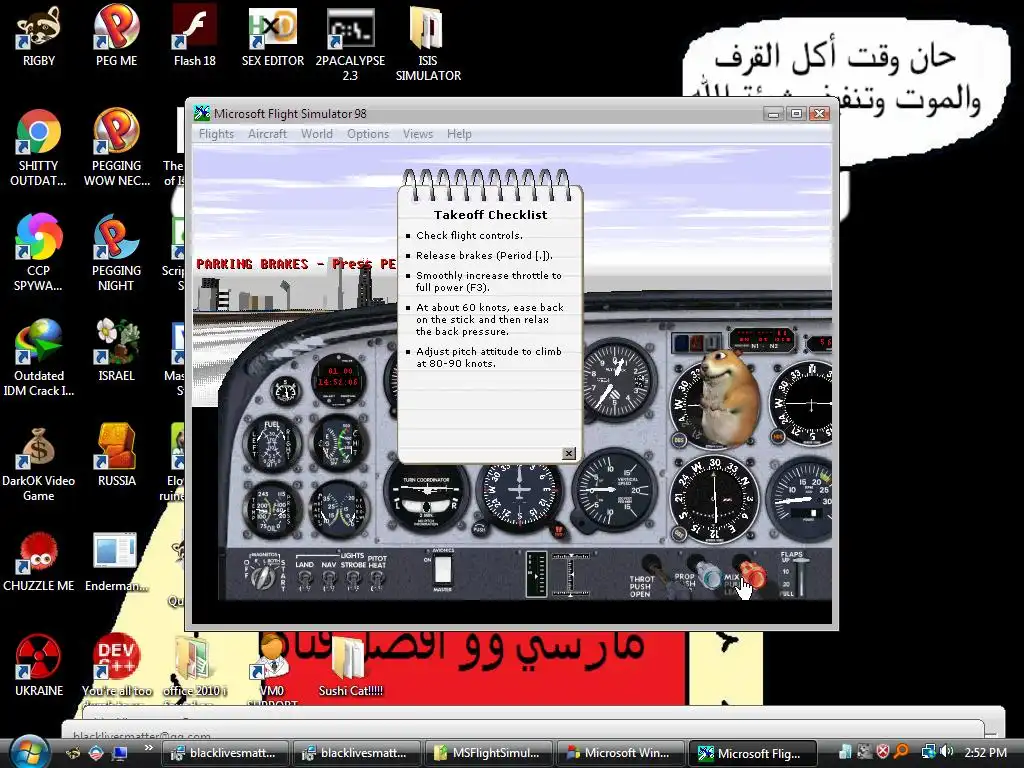The height and width of the screenshot is (768, 1024).
Task: Open the RIGBY desktop shortcut
Action: (x=39, y=36)
